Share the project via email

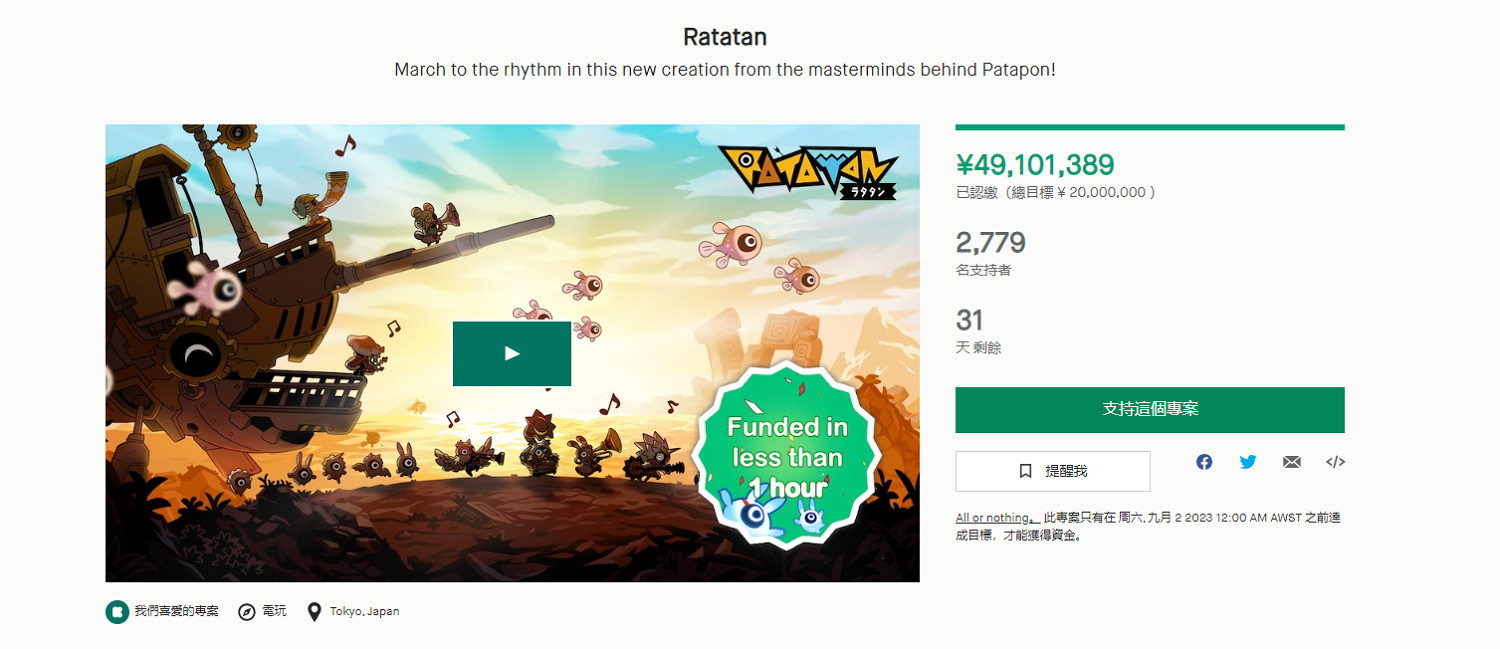1291,462
